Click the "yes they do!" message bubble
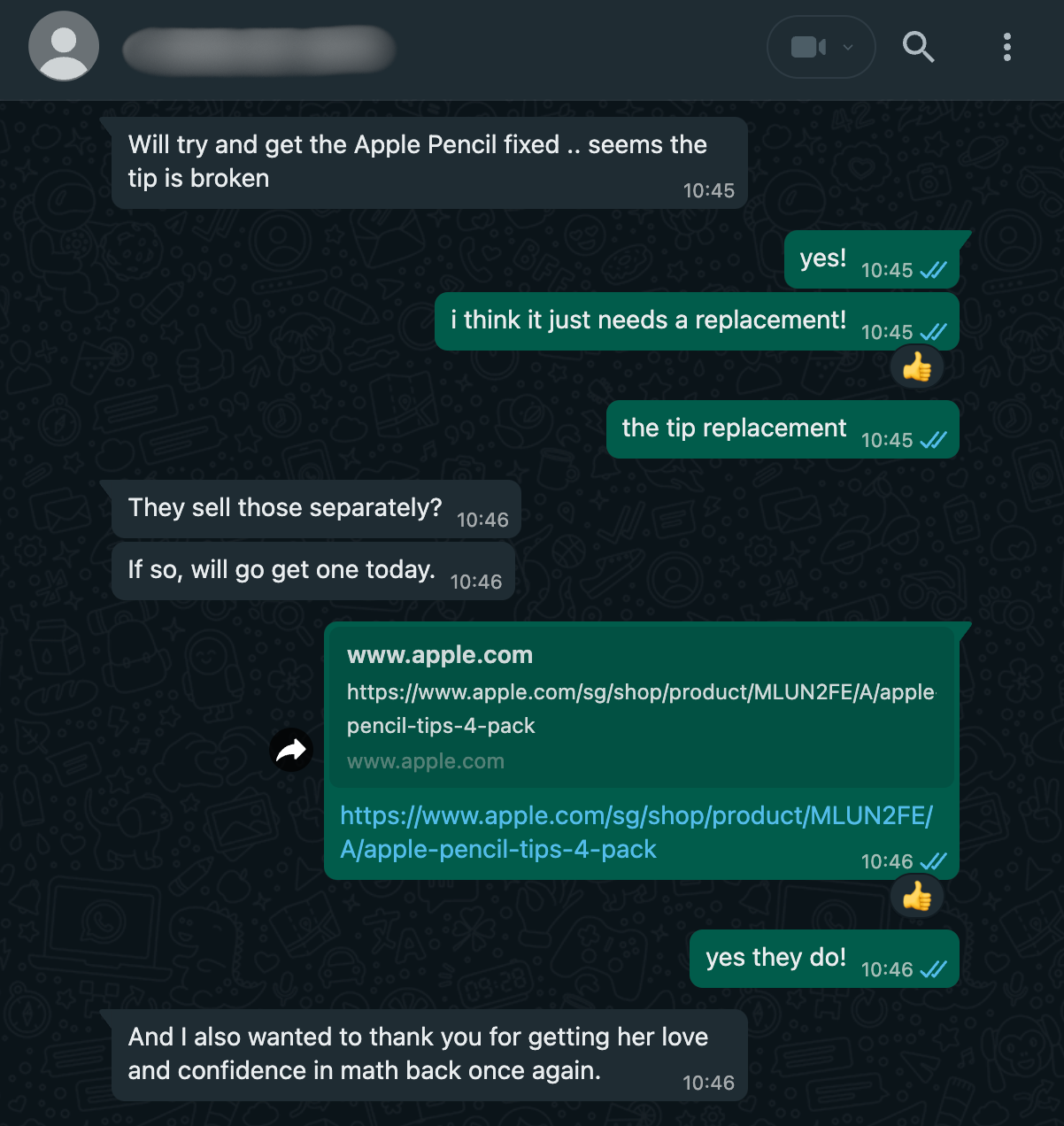Viewport: 1064px width, 1126px height. coord(775,958)
